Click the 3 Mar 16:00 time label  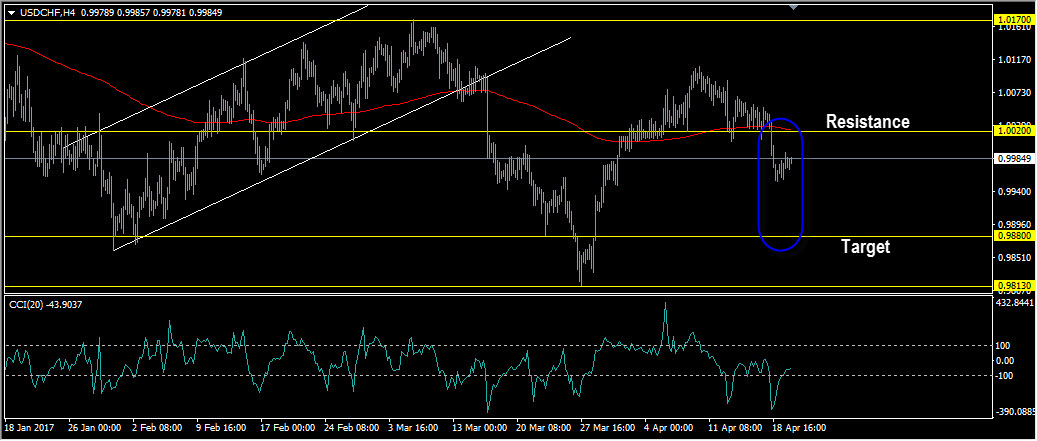click(x=415, y=428)
